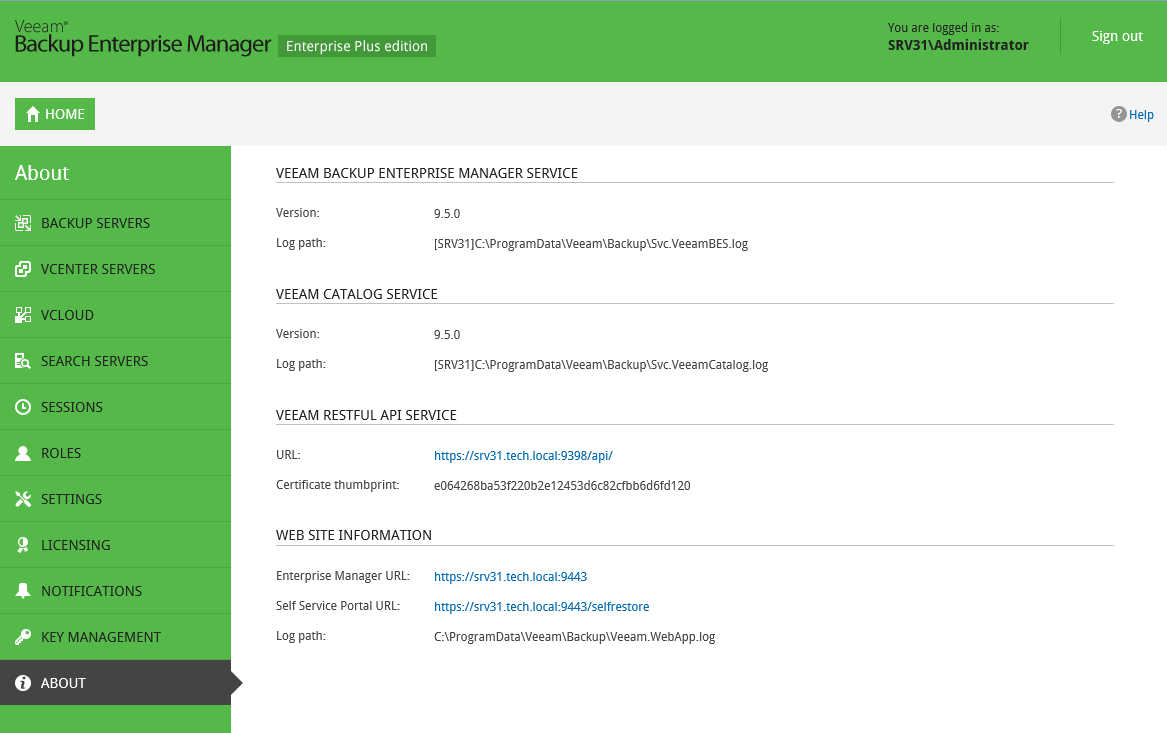1167x733 pixels.
Task: Open NOTIFICATIONS menu item
Action: click(x=115, y=591)
